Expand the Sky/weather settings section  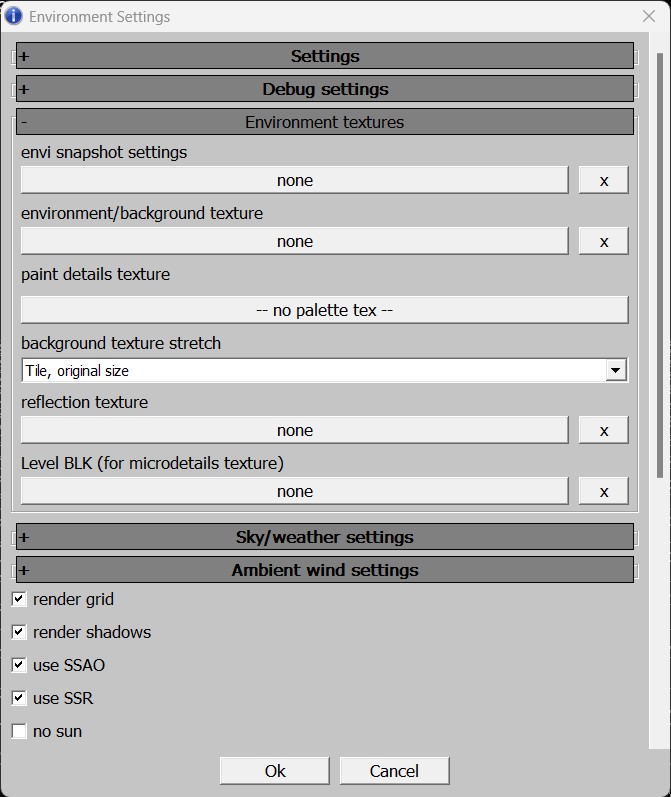325,537
